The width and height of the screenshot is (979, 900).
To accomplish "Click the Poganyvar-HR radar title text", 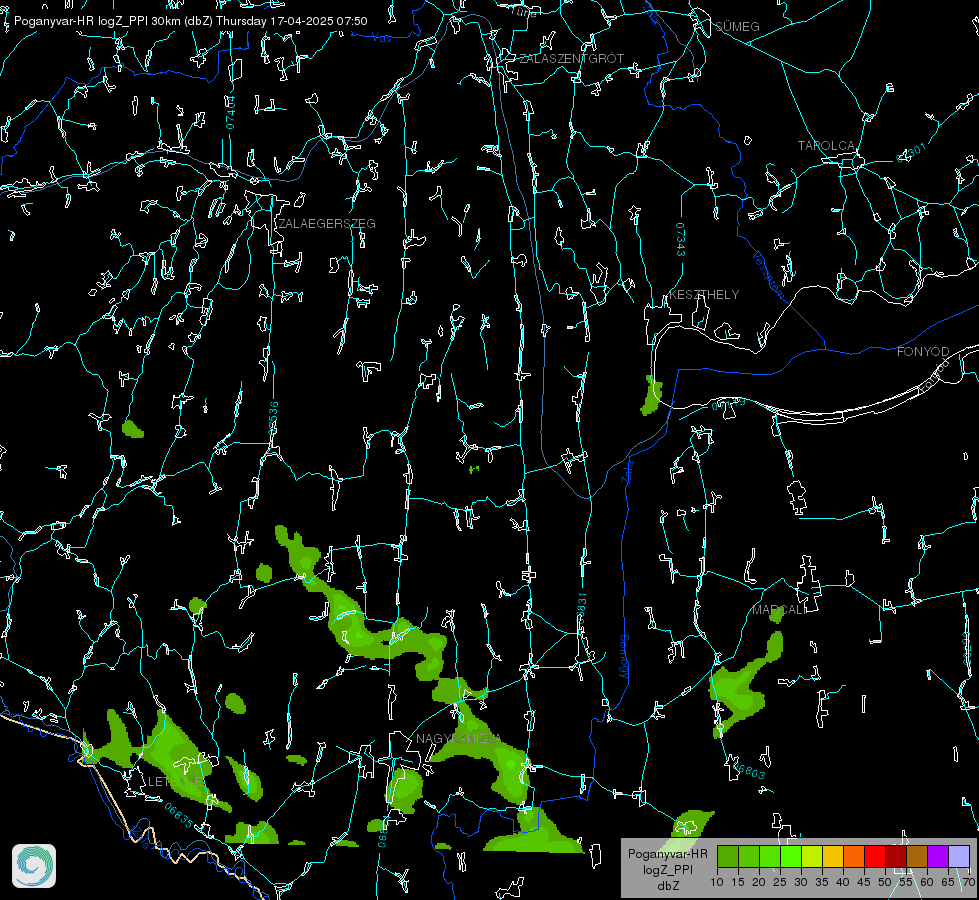I will pos(190,21).
